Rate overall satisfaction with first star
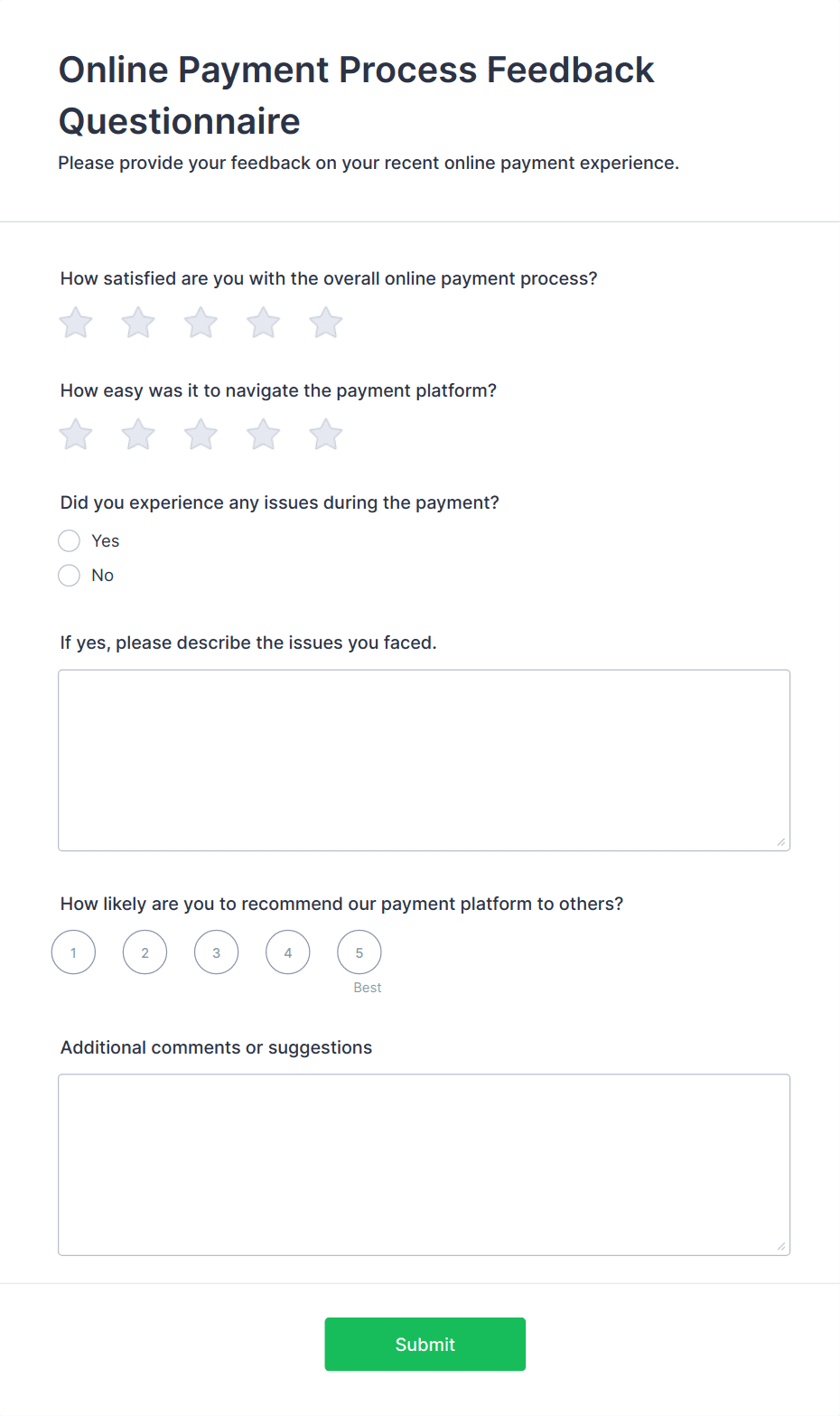 point(76,323)
